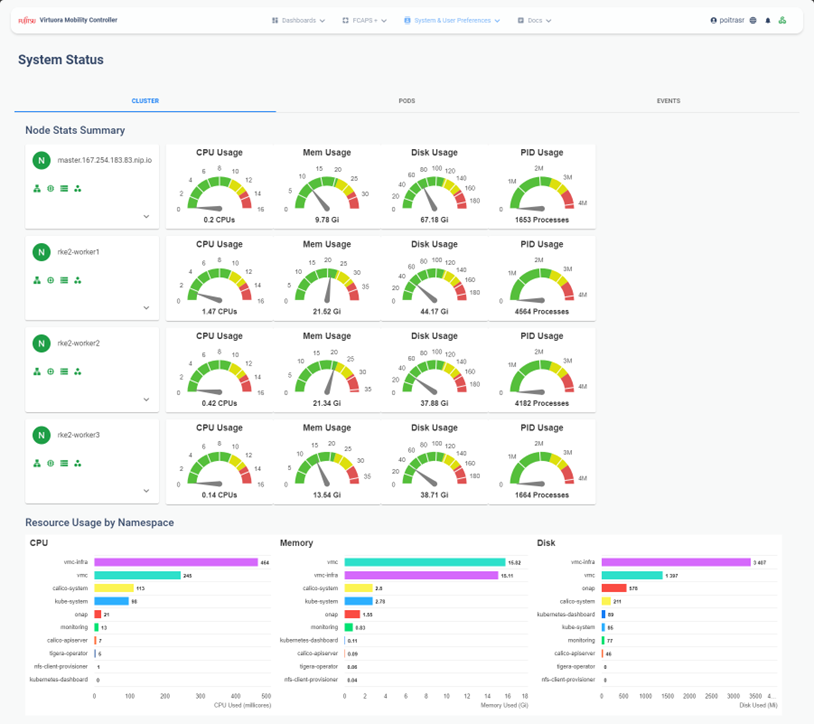This screenshot has width=814, height=724.
Task: Switch to the PODS tab
Action: click(406, 101)
